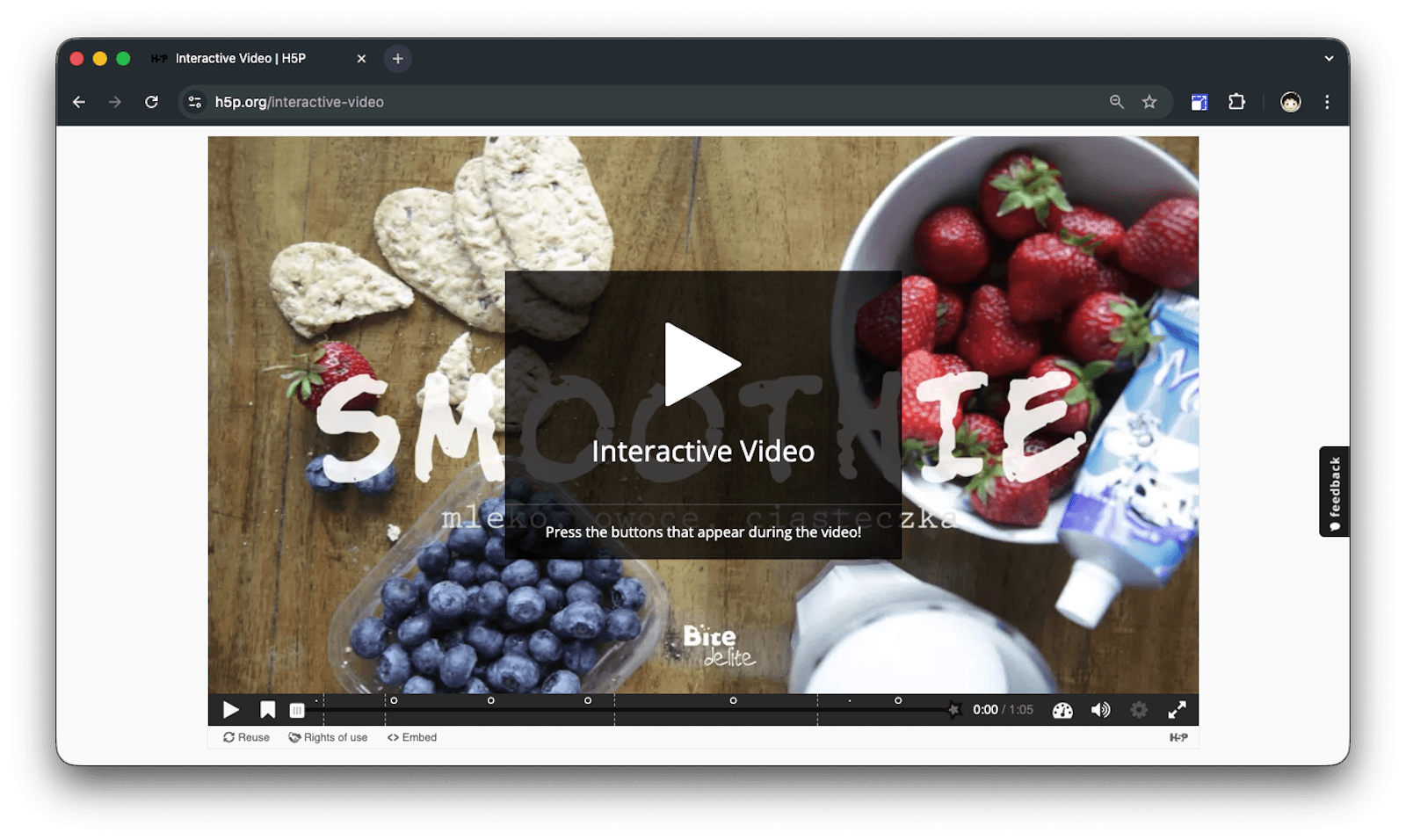
Task: Start the video with the large center play button
Action: [702, 365]
